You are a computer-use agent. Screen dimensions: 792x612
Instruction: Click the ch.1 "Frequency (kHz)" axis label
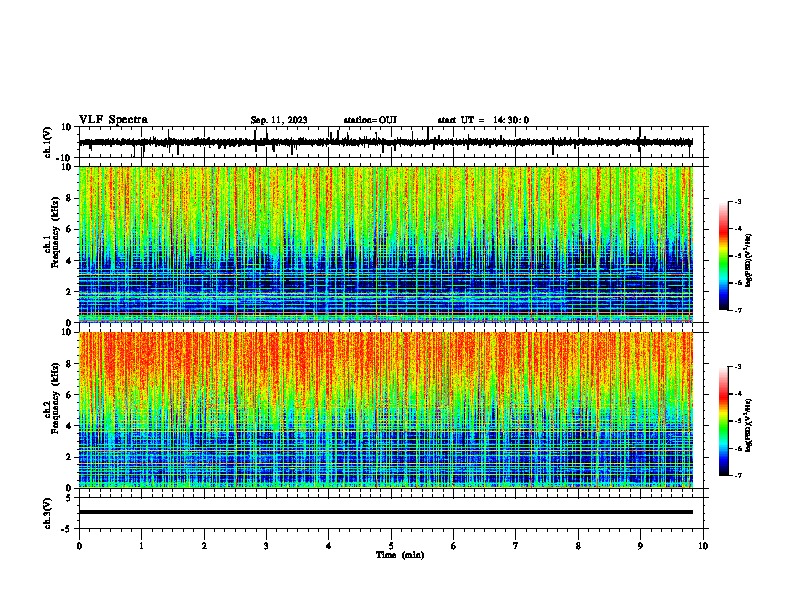(x=55, y=233)
